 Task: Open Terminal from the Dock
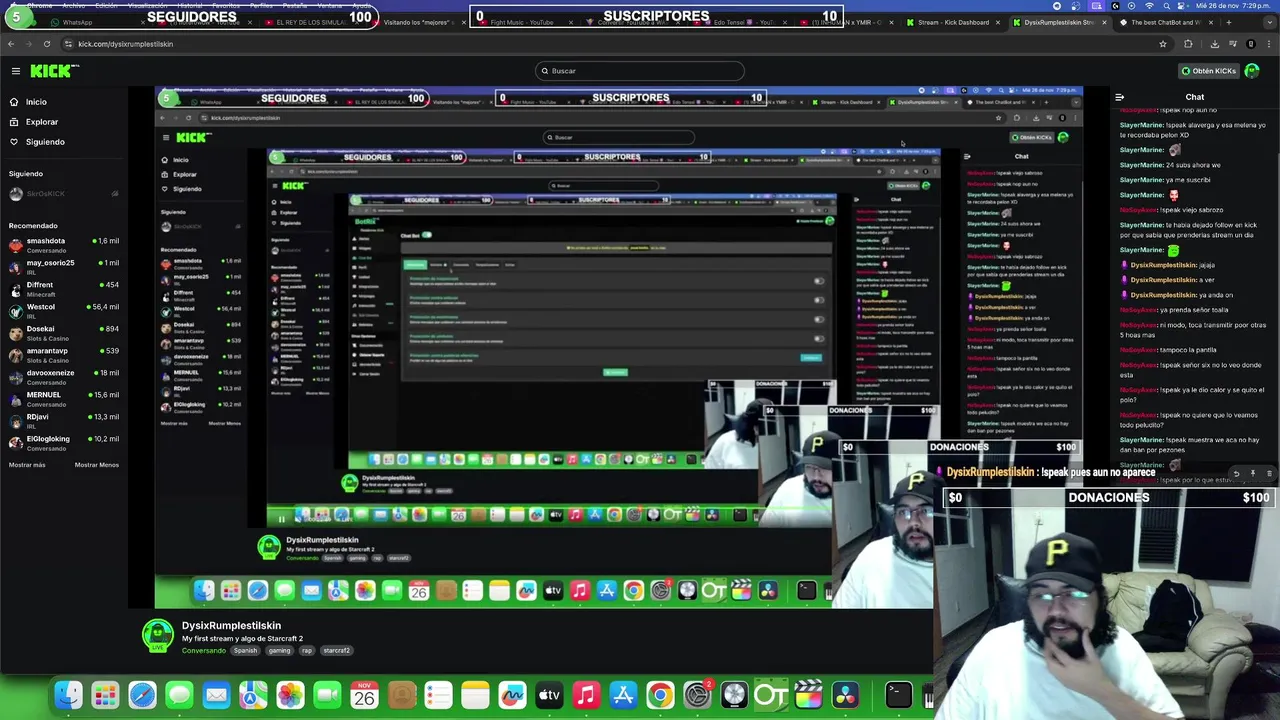(x=898, y=695)
